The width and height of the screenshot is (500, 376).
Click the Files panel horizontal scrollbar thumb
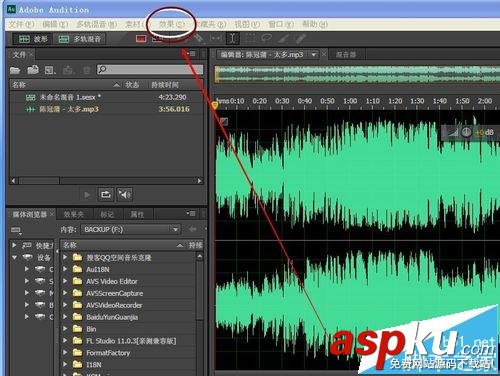[x=39, y=181]
